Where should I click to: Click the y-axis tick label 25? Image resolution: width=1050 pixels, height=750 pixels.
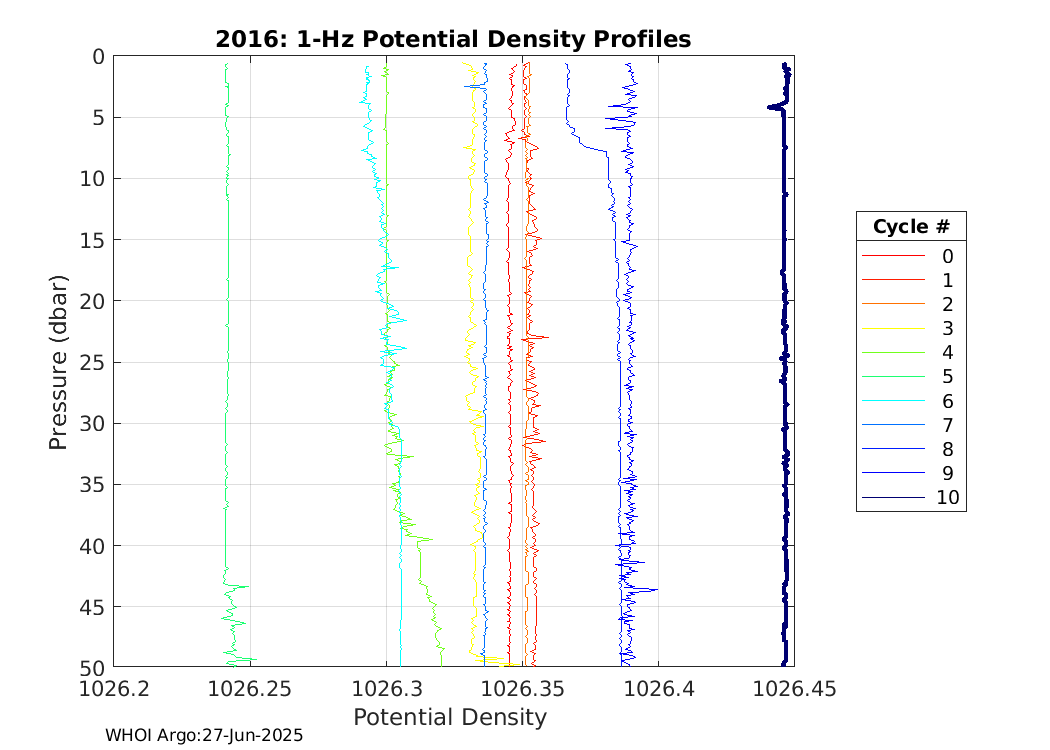[92, 363]
